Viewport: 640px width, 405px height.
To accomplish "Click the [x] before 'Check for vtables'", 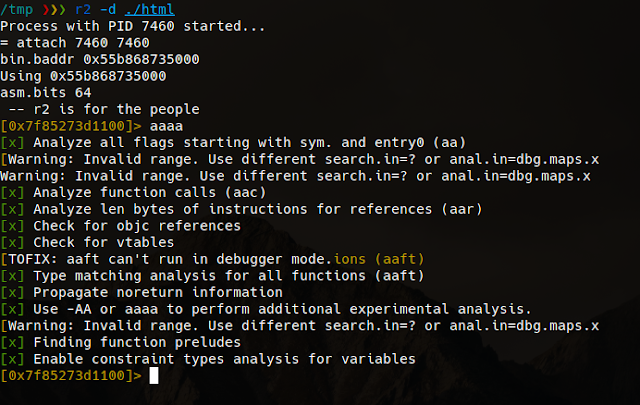I will pos(12,243).
